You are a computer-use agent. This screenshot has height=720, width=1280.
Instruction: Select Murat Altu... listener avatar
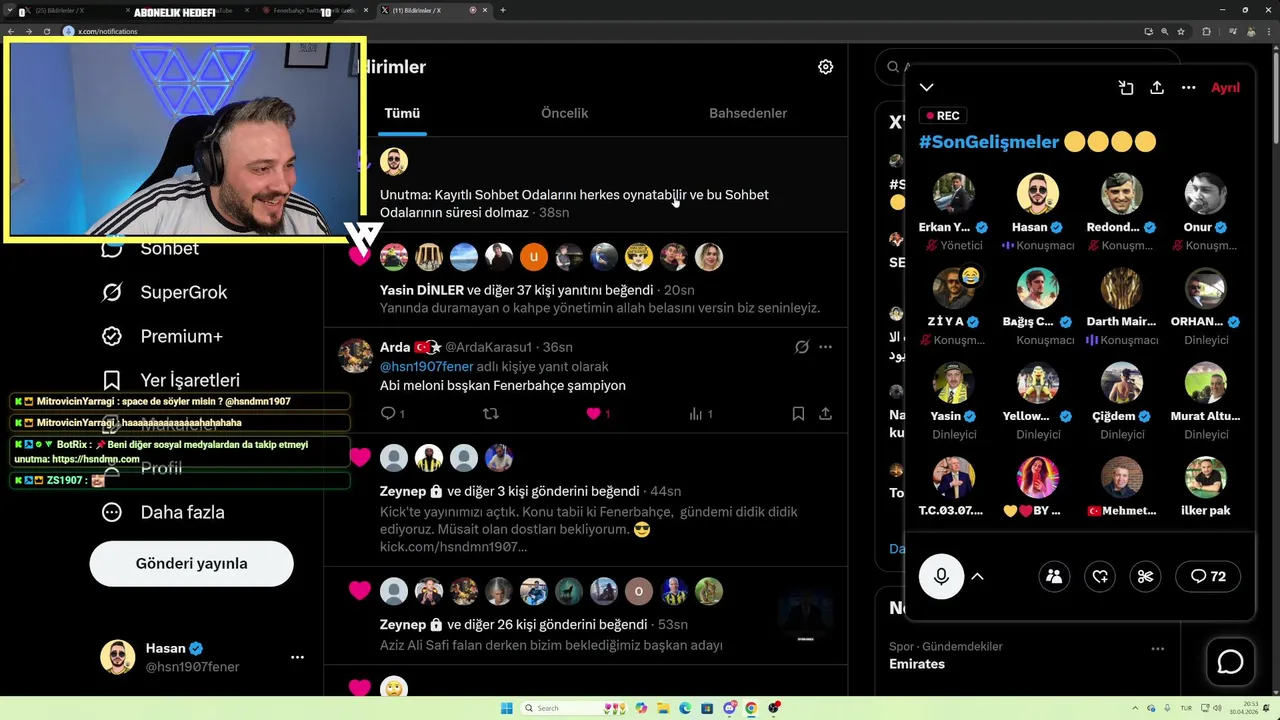[x=1206, y=383]
